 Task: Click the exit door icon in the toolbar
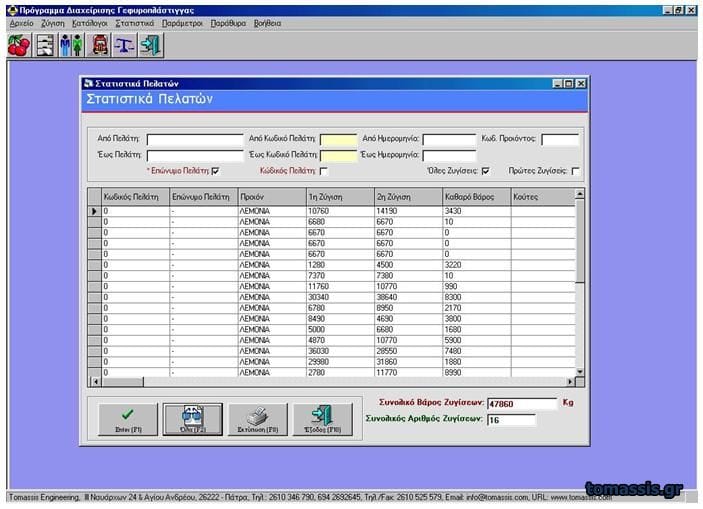point(151,45)
